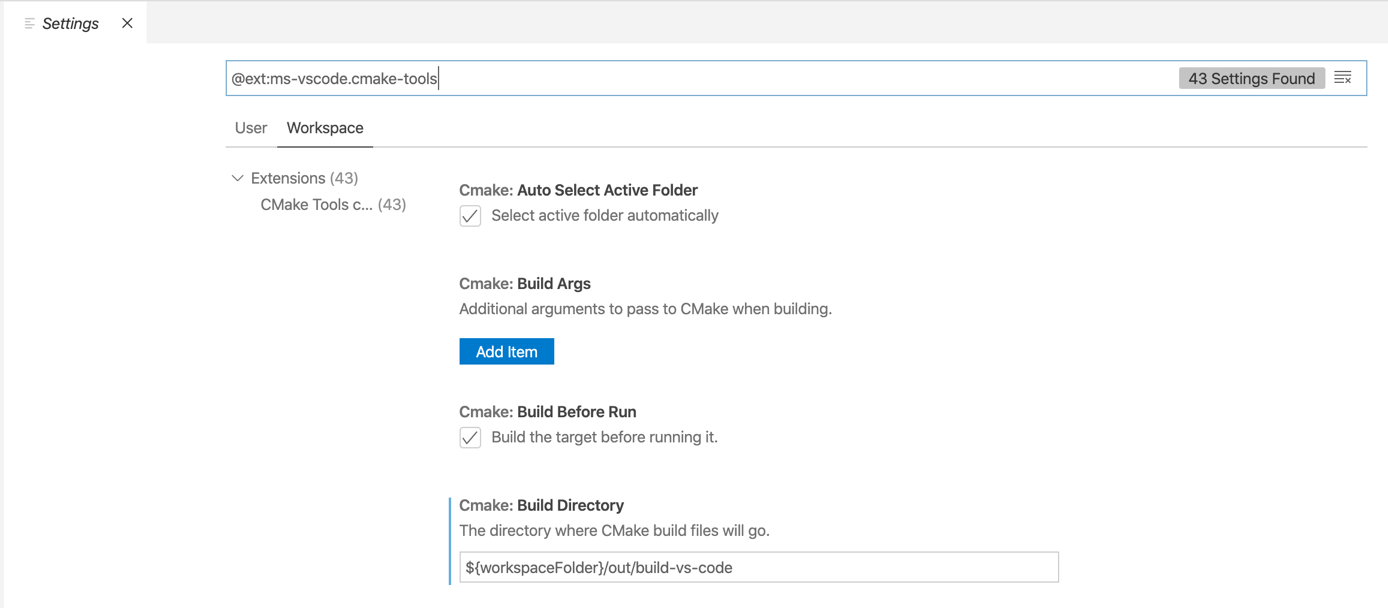Uncheck Select active folder automatically
1388x608 pixels.
point(470,215)
